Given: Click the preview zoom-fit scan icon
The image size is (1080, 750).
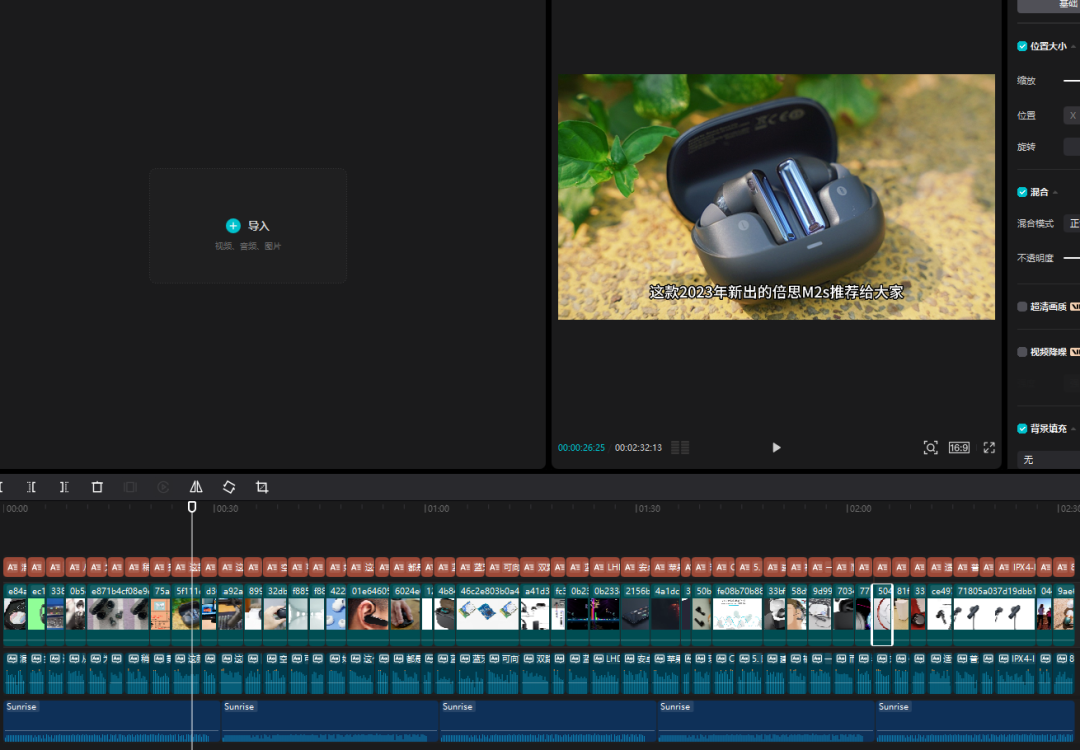Looking at the screenshot, I should tap(931, 448).
